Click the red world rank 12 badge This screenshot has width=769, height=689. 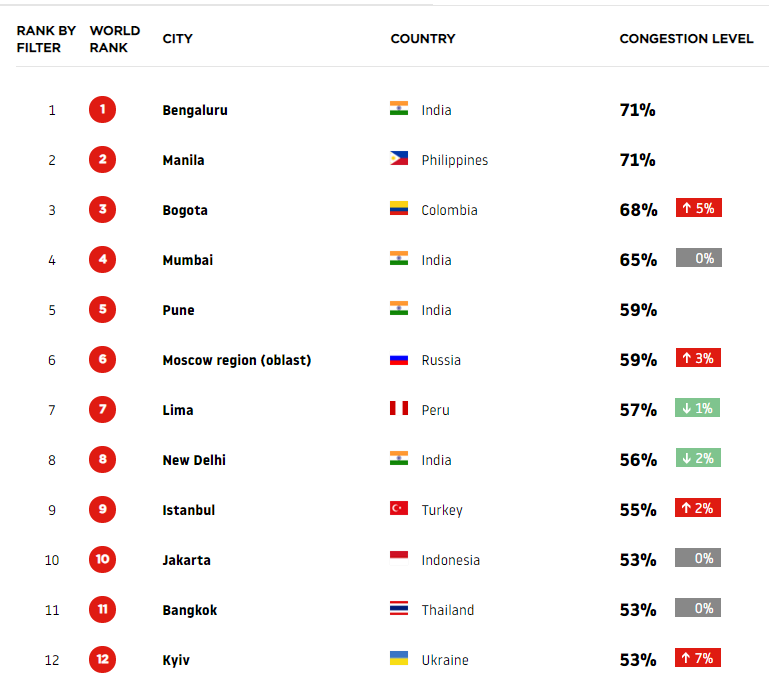[x=103, y=660]
